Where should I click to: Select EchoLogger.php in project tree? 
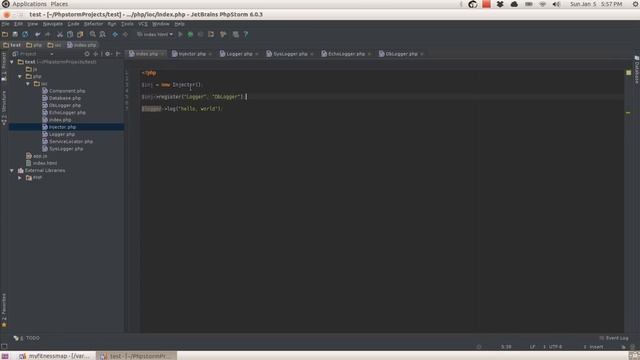point(67,113)
